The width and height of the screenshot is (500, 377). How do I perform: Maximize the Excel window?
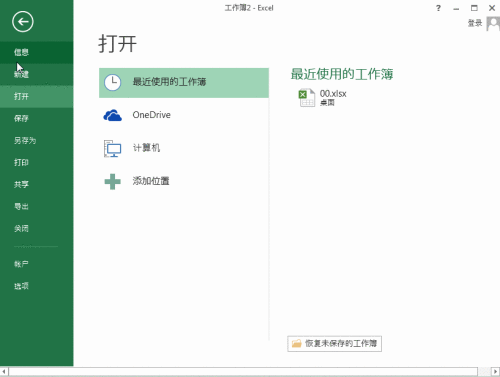(x=474, y=8)
